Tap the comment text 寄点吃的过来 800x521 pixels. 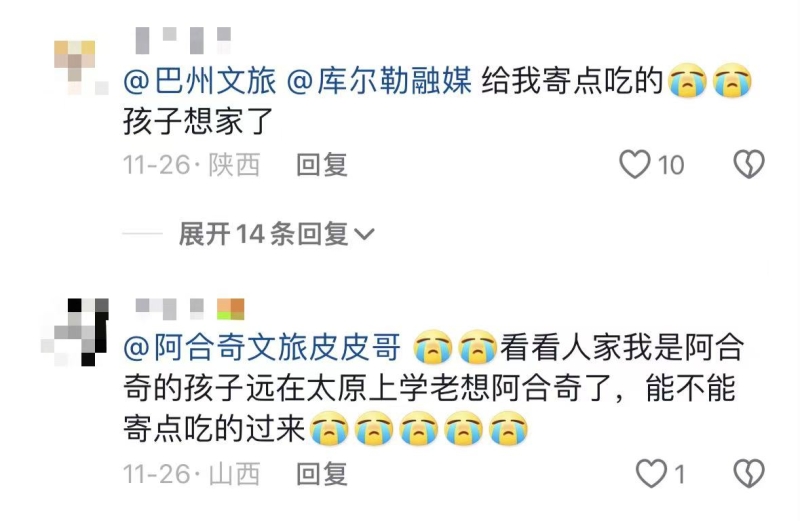(x=214, y=430)
